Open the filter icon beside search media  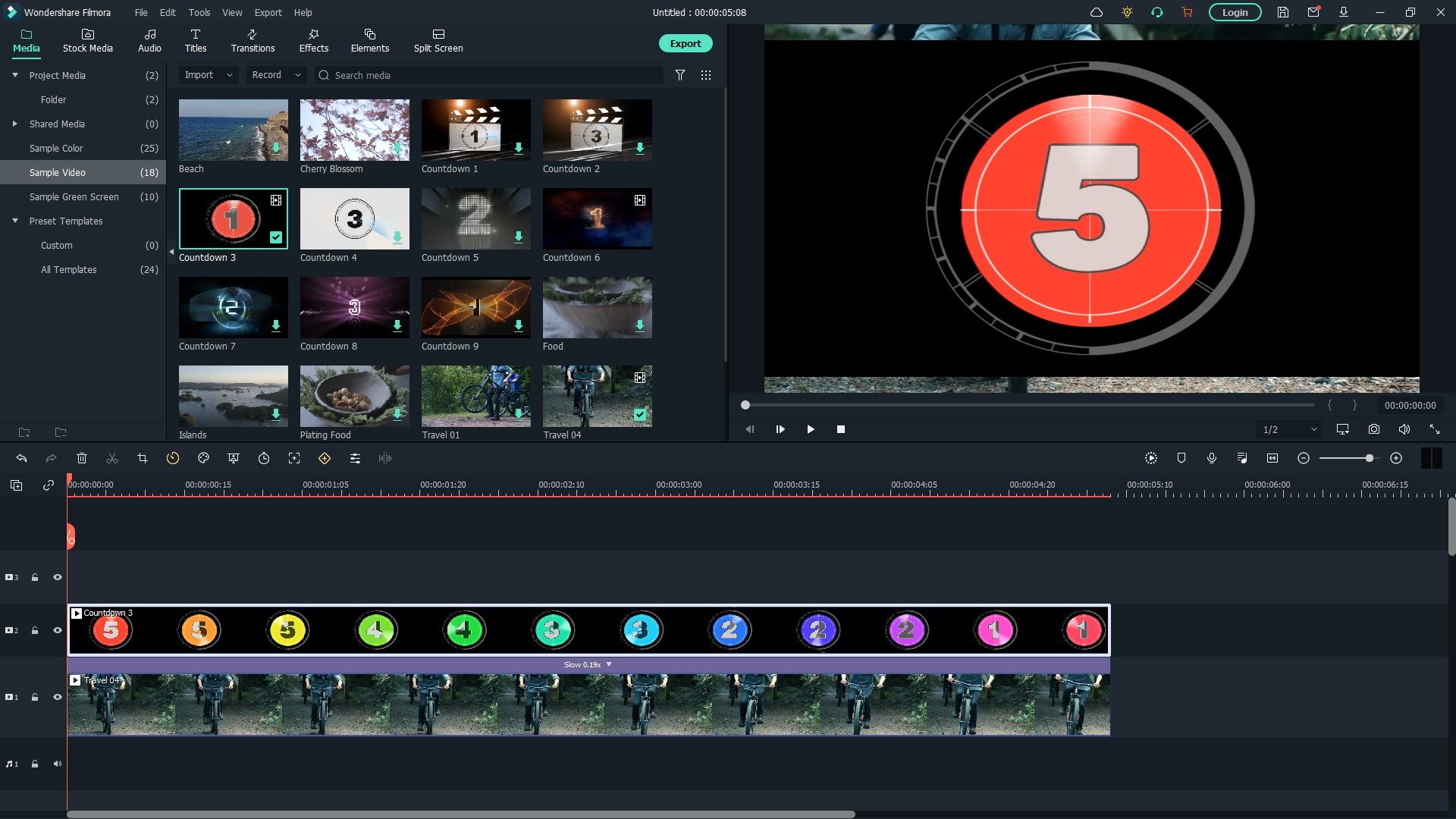(x=680, y=75)
